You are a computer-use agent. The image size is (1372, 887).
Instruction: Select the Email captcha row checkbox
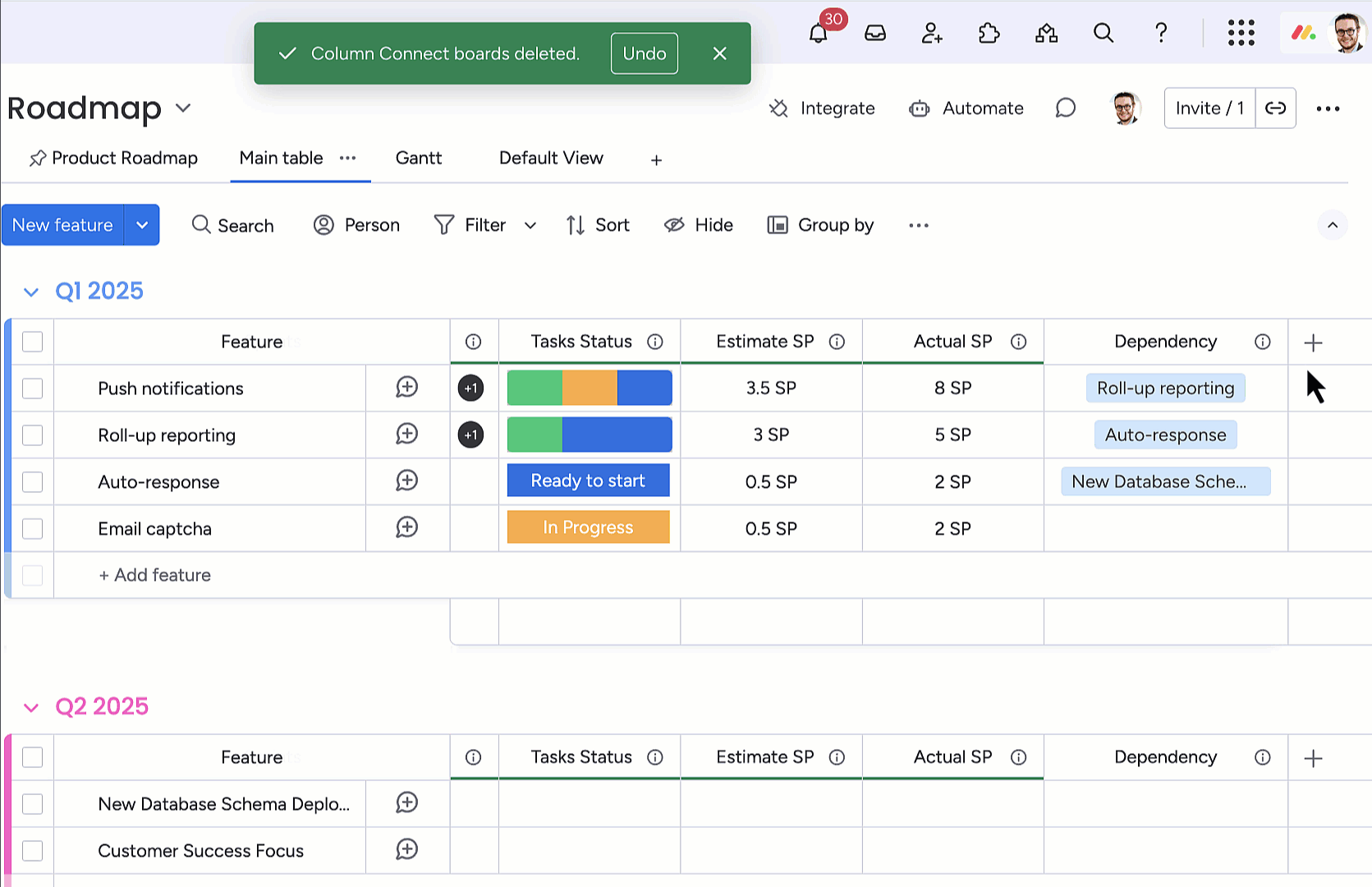click(33, 529)
